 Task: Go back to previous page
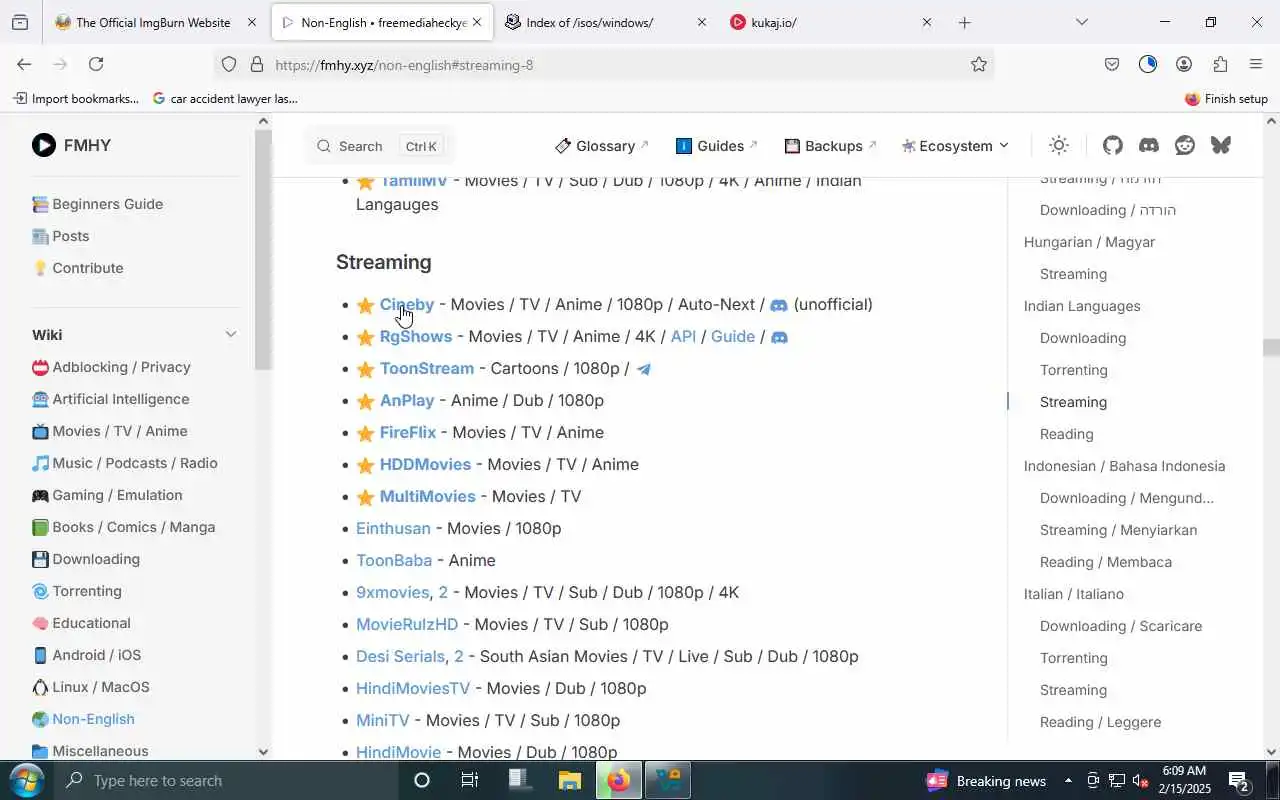24,64
